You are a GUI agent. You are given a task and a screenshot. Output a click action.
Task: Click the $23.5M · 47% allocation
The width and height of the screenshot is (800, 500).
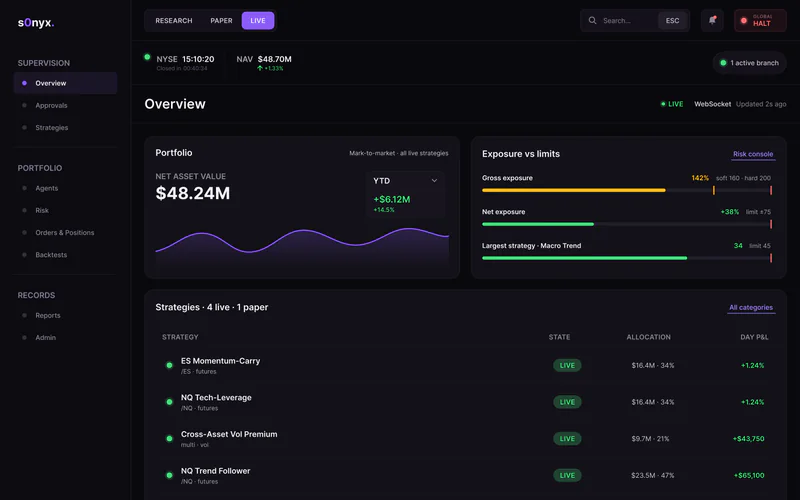pyautogui.click(x=653, y=476)
